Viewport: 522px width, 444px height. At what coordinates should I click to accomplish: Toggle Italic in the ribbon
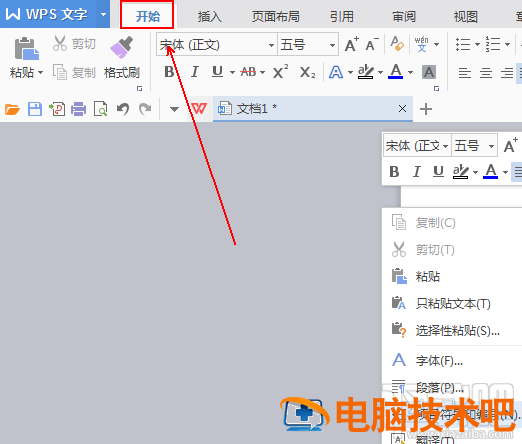tap(195, 72)
